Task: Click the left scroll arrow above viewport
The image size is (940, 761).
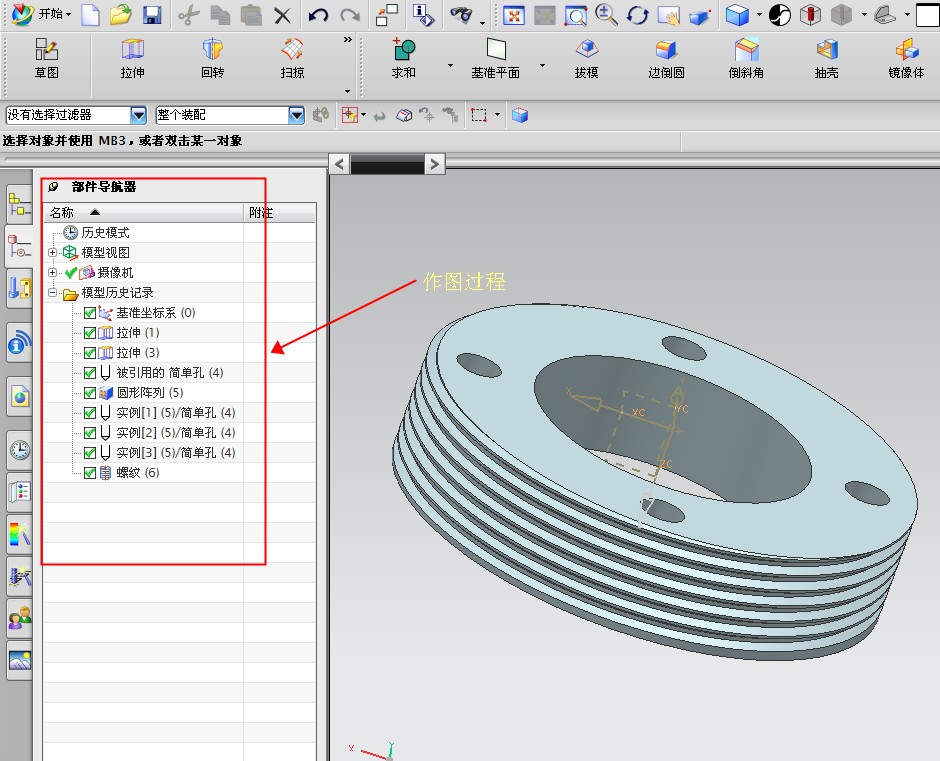Action: point(339,164)
